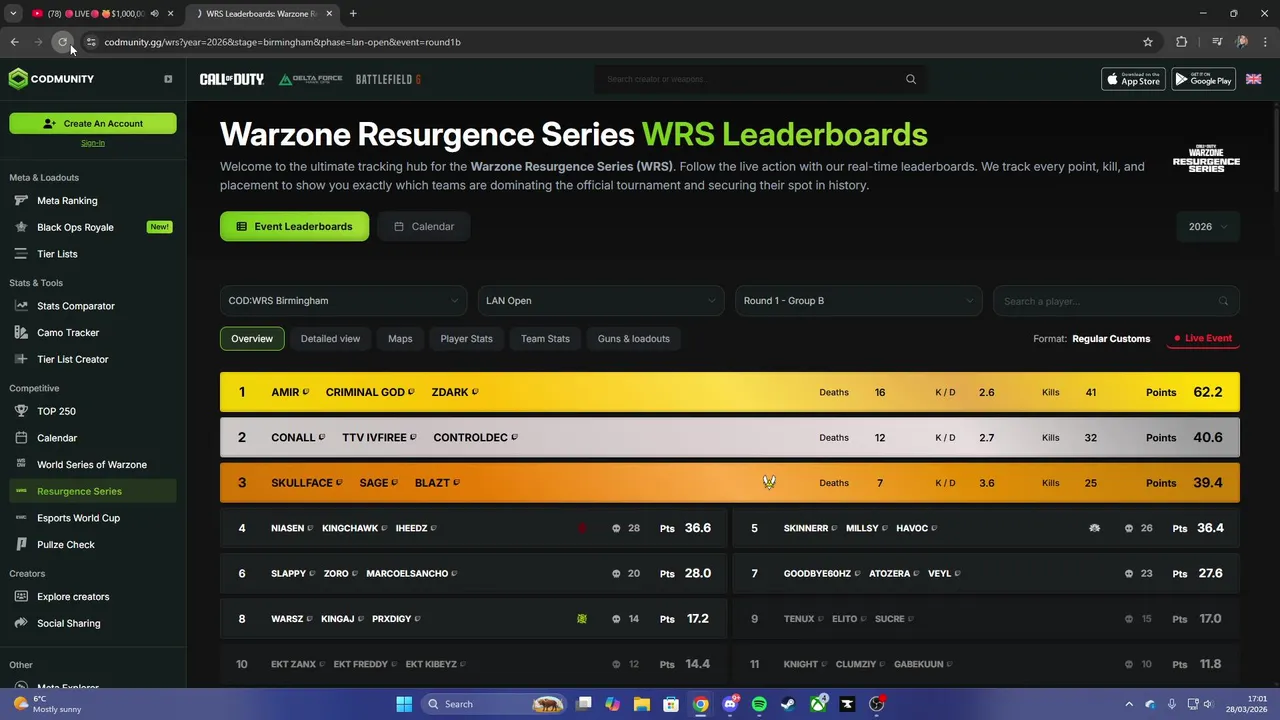
Task: Open World Series of Warzone page
Action: 92,464
